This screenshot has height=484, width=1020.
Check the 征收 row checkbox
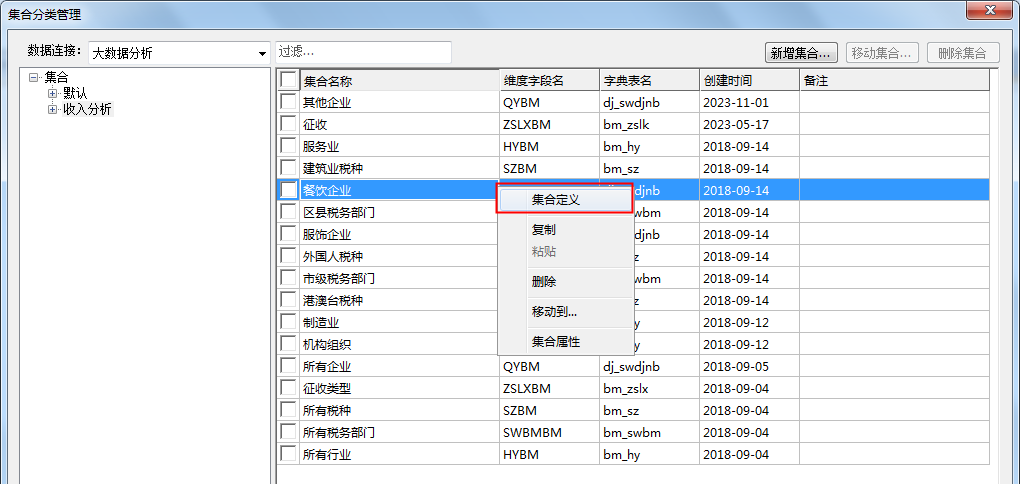click(288, 124)
